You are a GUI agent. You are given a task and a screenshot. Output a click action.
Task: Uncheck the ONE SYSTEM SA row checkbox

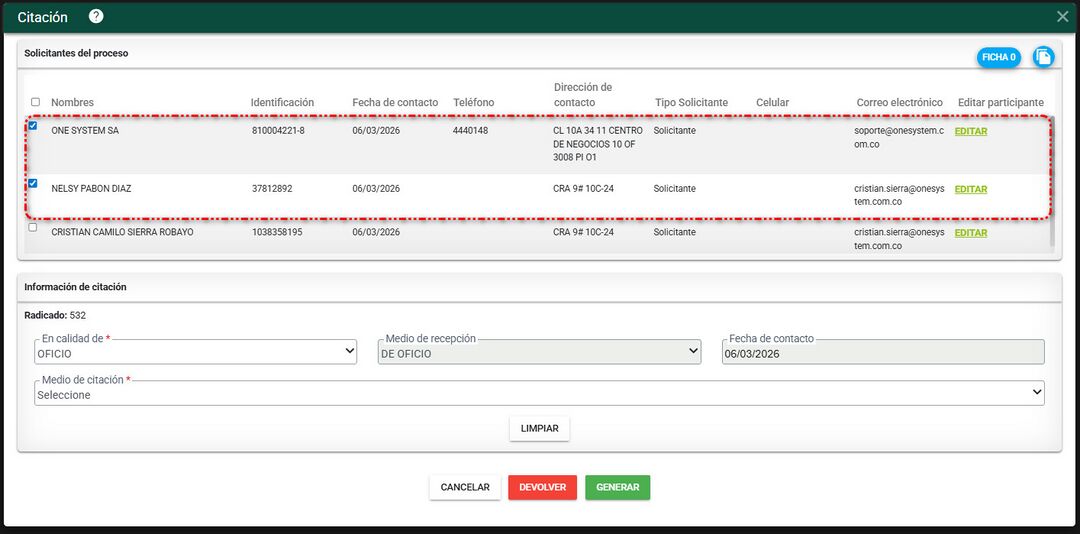pyautogui.click(x=33, y=126)
